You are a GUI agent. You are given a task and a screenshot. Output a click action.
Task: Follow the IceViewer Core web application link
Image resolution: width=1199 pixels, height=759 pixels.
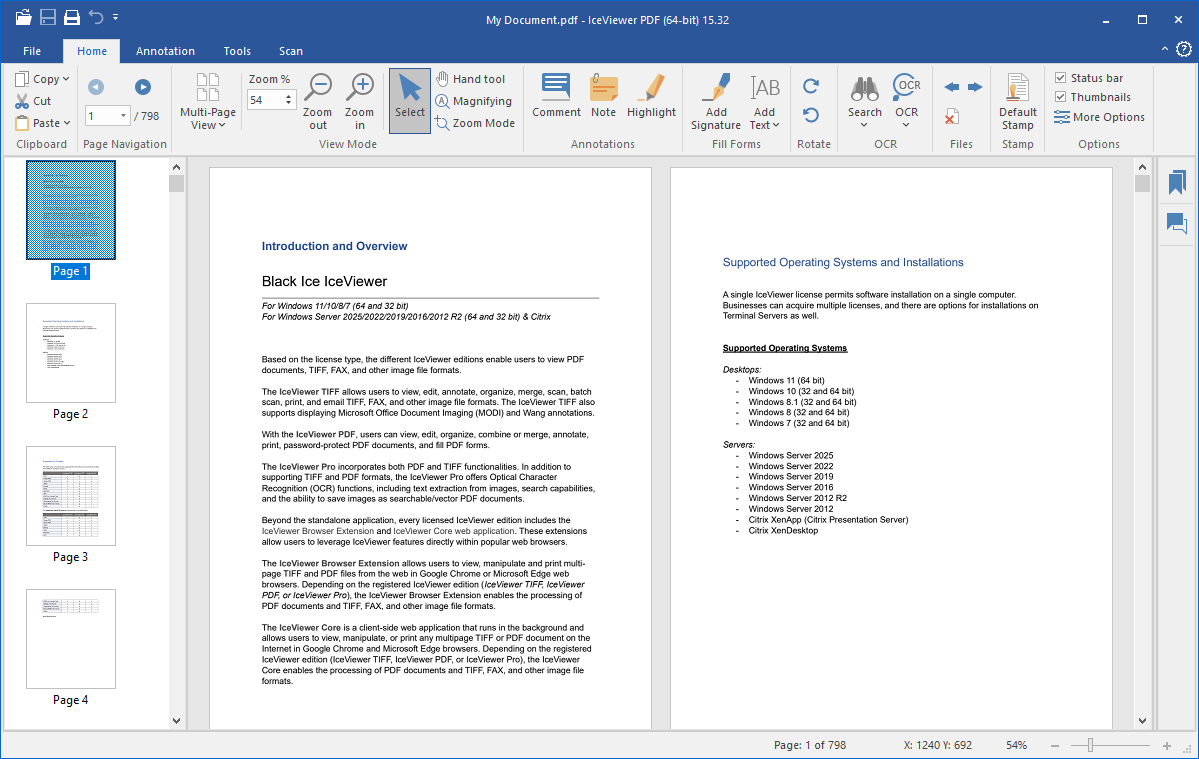[454, 531]
